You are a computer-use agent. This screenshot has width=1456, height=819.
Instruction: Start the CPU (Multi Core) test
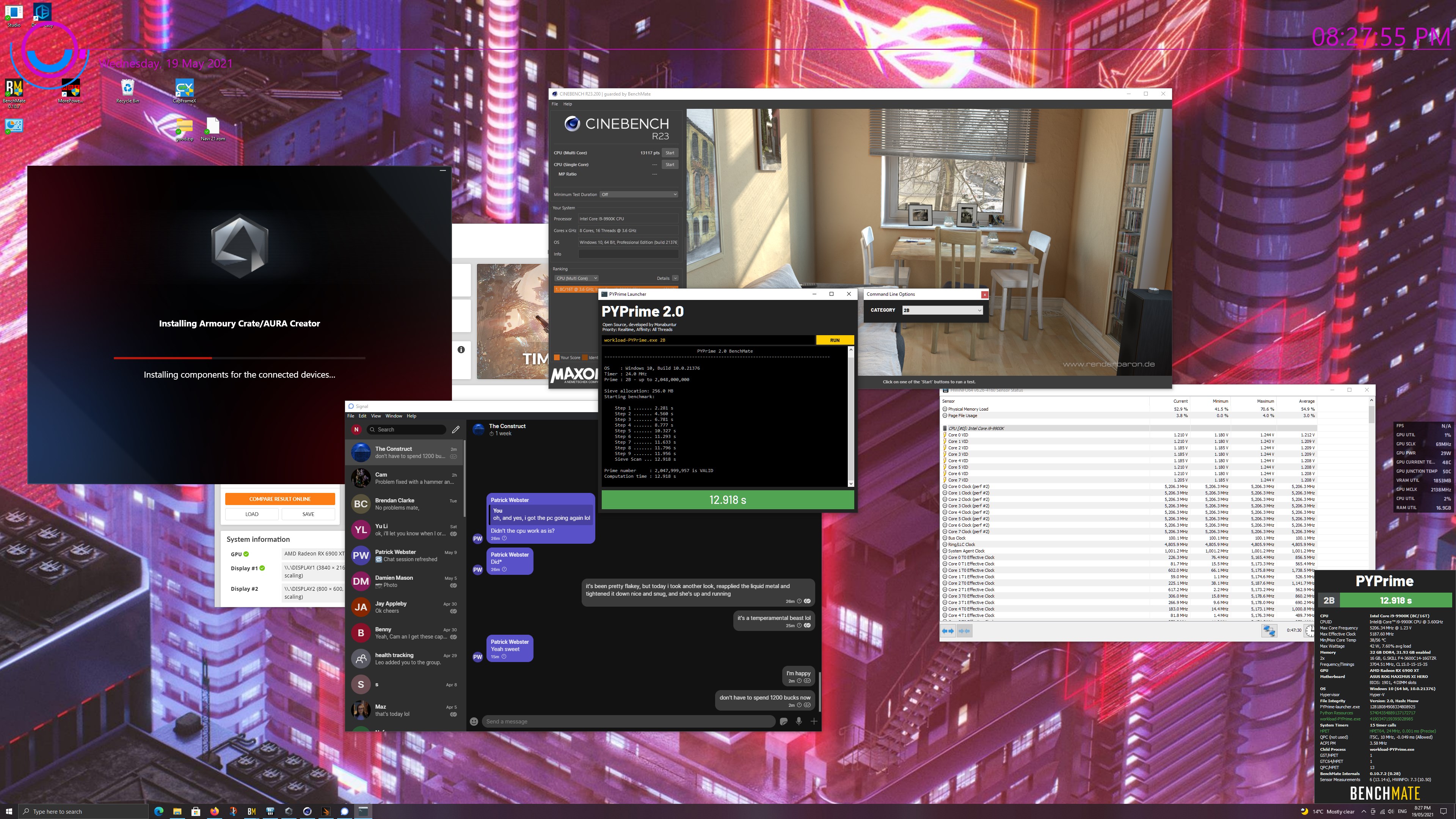click(670, 152)
